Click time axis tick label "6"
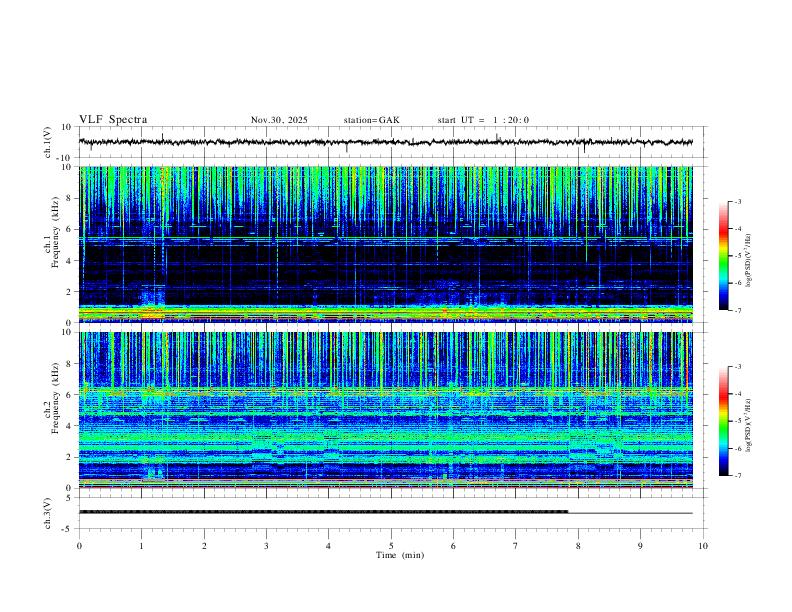Screen dimensions: 792x612 (x=454, y=546)
